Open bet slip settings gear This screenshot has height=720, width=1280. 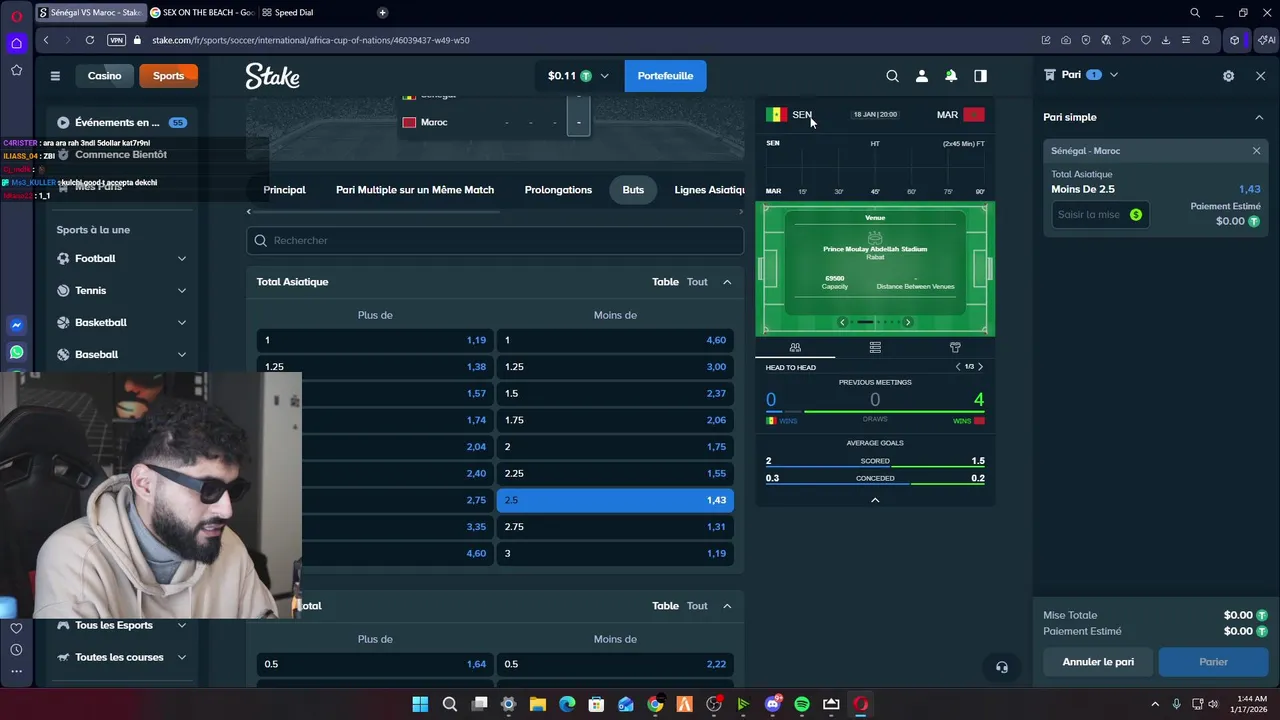click(x=1228, y=76)
